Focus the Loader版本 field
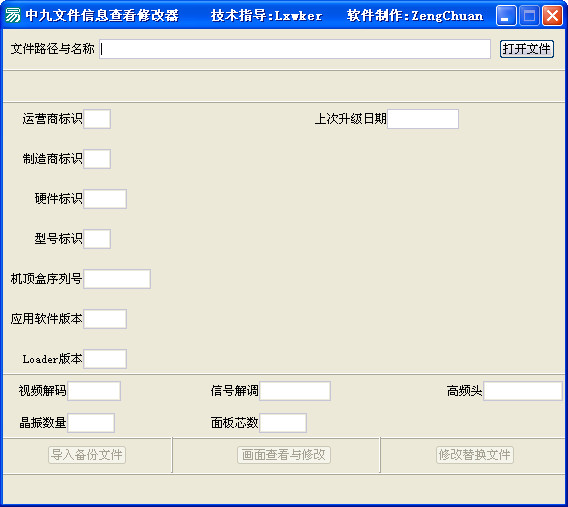 click(105, 359)
